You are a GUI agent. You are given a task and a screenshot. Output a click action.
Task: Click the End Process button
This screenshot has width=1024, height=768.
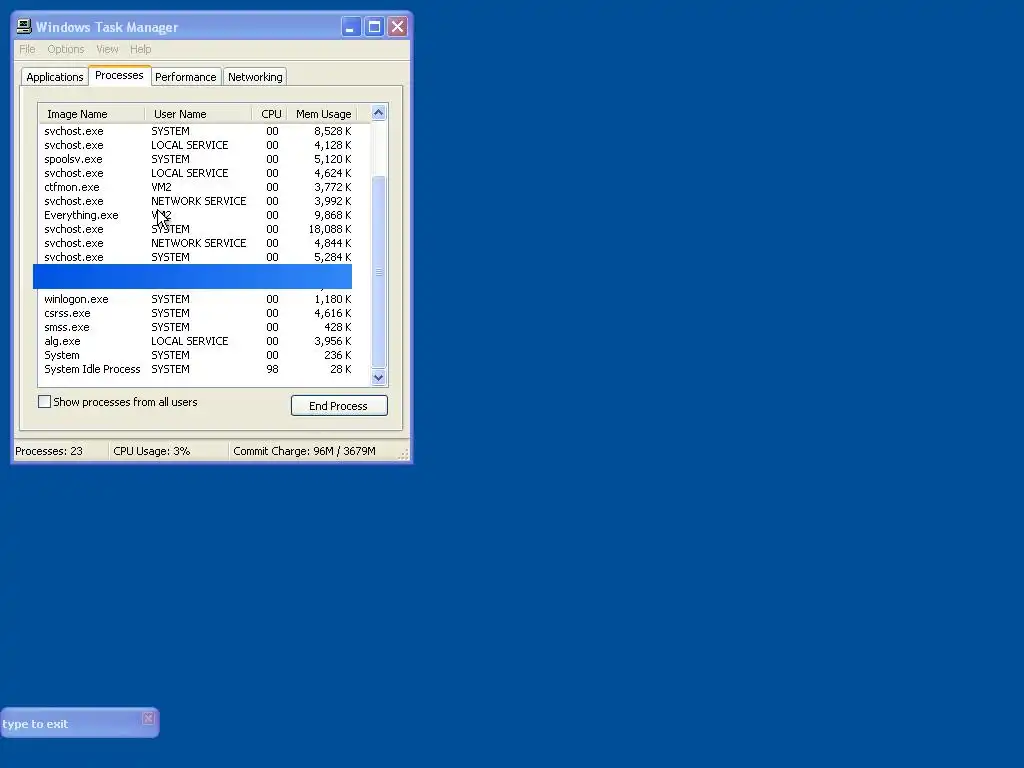(339, 406)
